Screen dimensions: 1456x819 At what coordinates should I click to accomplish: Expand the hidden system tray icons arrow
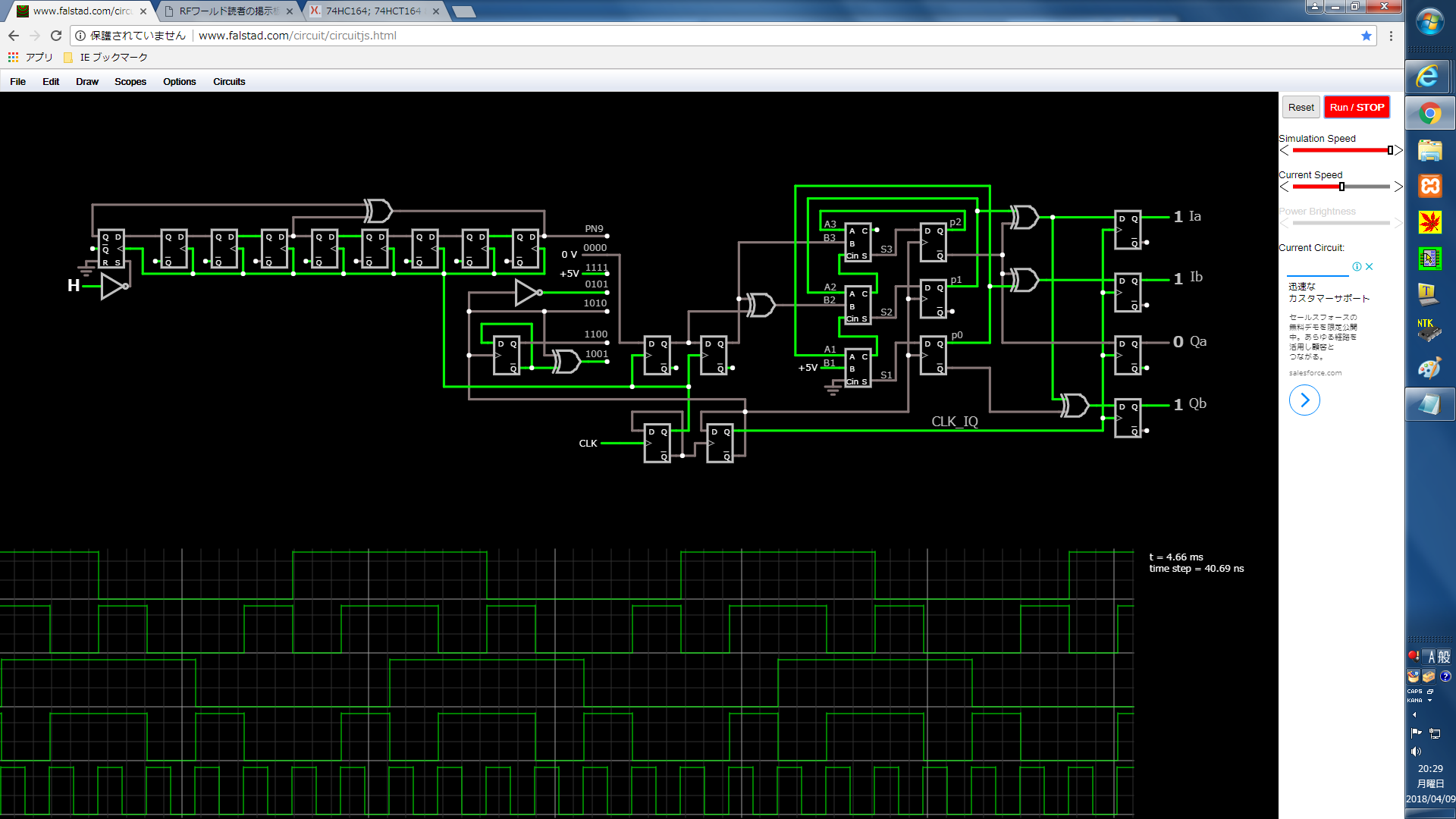[x=1414, y=714]
